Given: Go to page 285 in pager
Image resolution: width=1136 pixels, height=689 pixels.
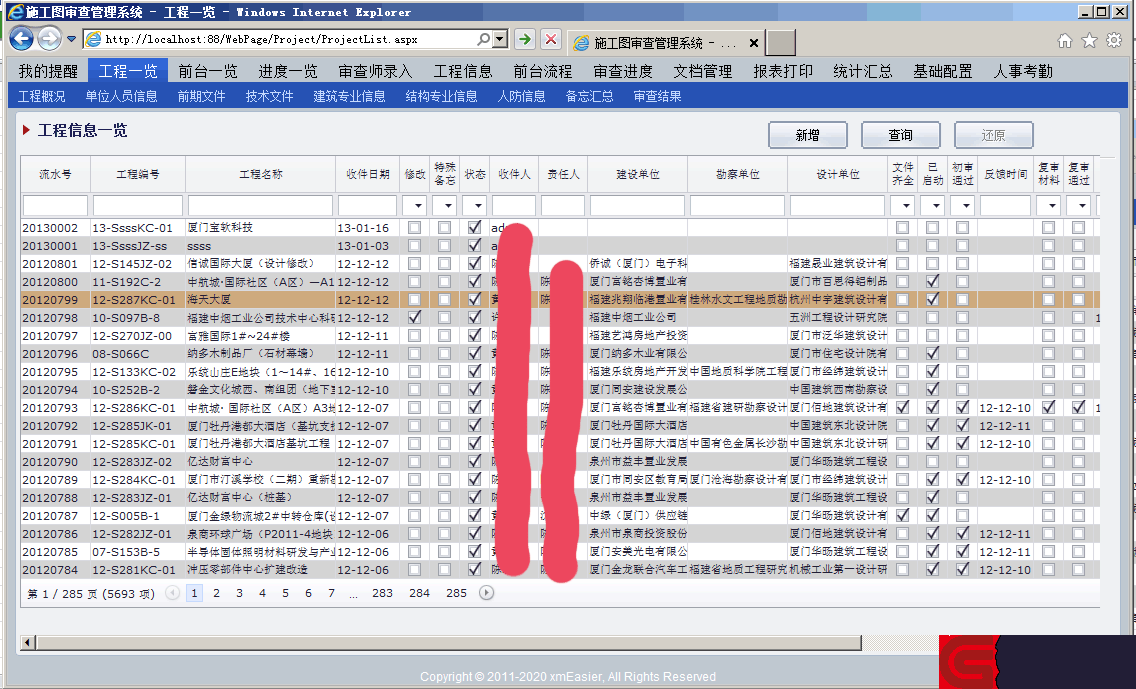Looking at the screenshot, I should (456, 593).
